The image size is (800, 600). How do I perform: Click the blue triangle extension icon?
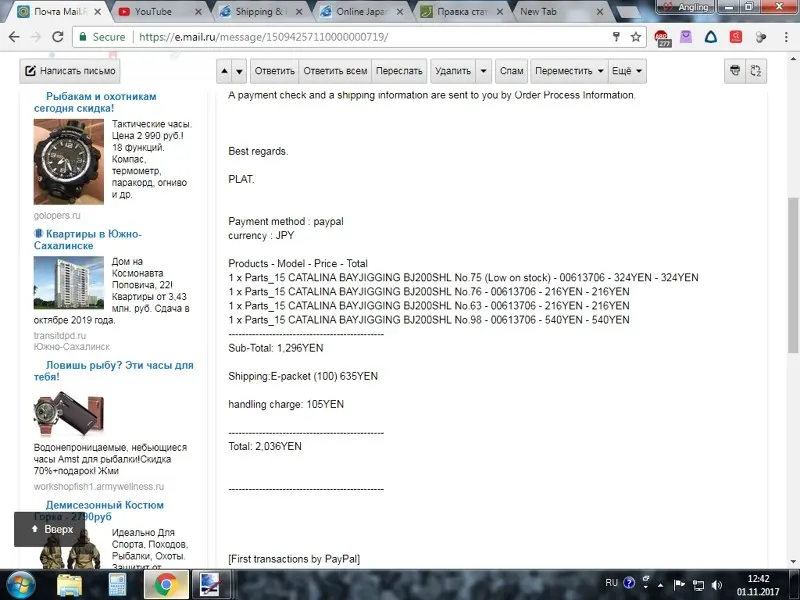(x=711, y=37)
